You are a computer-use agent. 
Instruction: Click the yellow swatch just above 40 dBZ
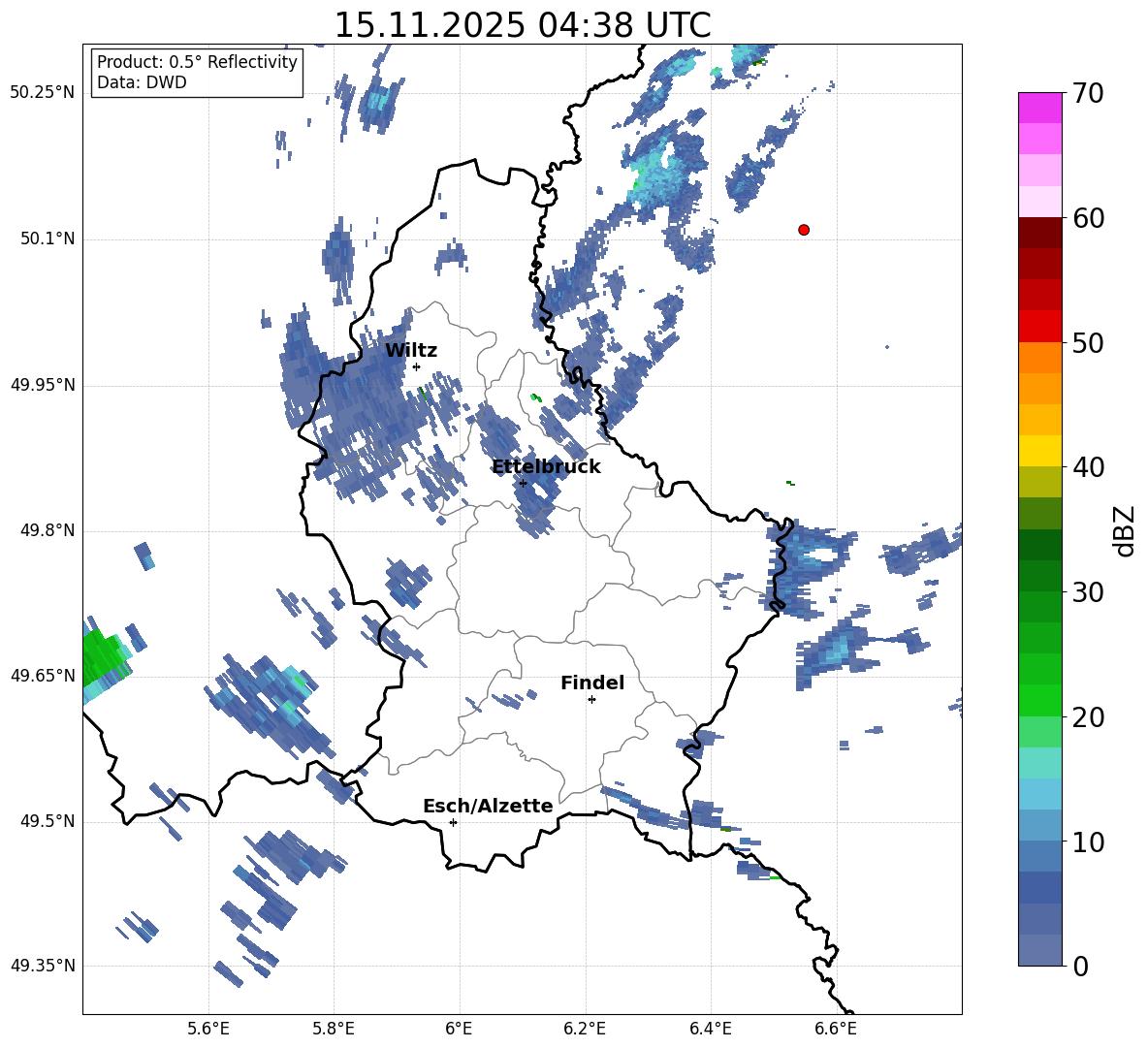point(1039,451)
